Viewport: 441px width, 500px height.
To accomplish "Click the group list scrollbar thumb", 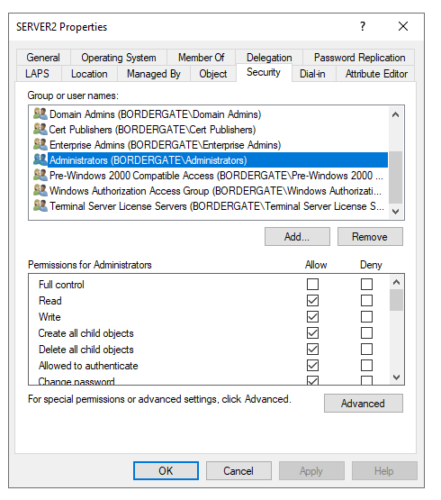I will (396, 177).
